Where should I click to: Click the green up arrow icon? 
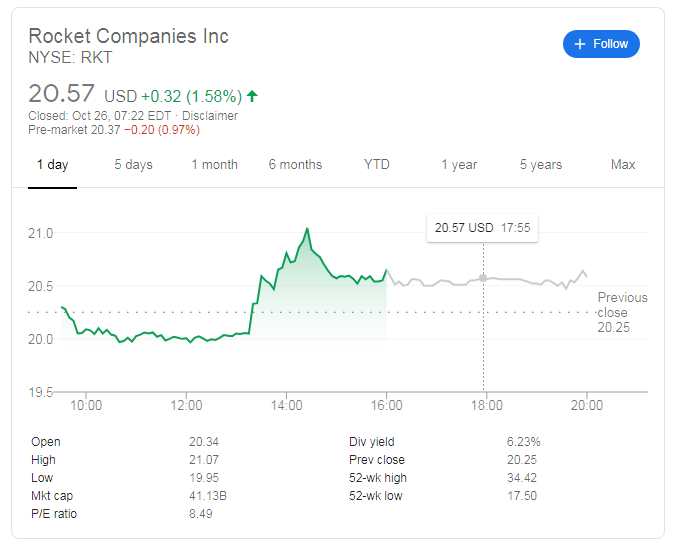click(x=252, y=97)
